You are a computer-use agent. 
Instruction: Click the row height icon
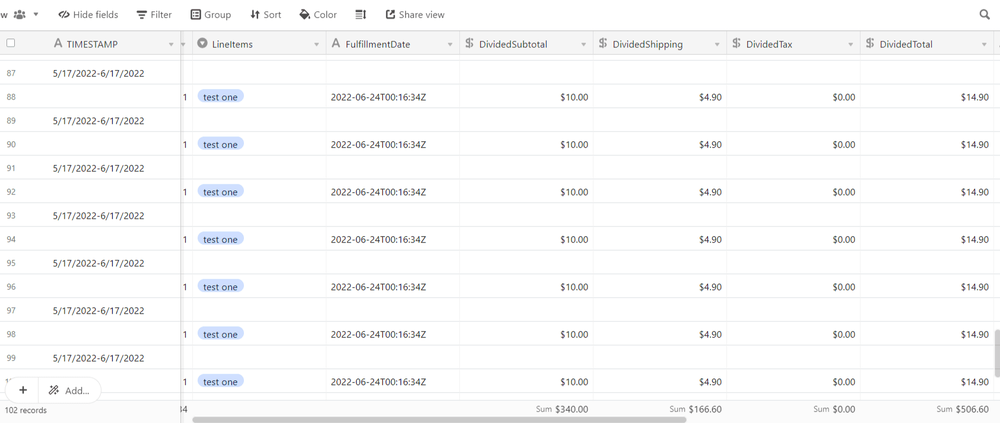(361, 15)
